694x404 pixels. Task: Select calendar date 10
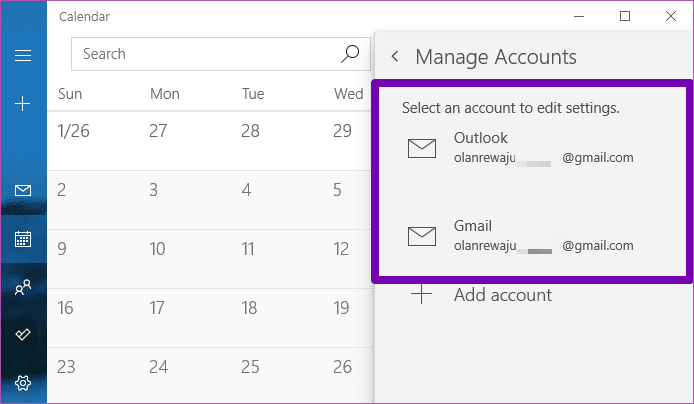pos(157,249)
